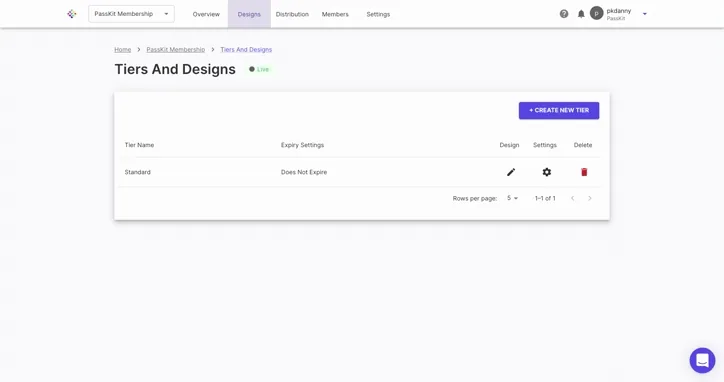Click the Expiry Settings column header
Viewport: 724px width, 382px height.
pyautogui.click(x=302, y=145)
